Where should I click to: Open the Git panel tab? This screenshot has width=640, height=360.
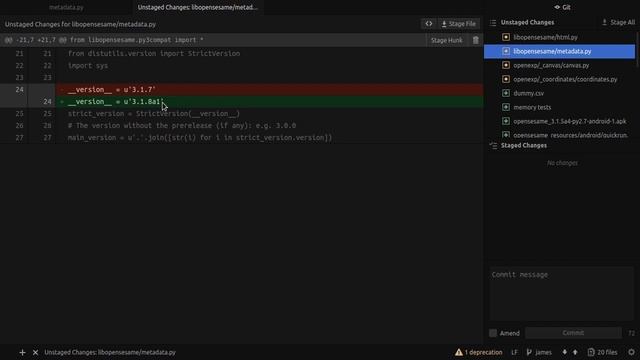(562, 7)
